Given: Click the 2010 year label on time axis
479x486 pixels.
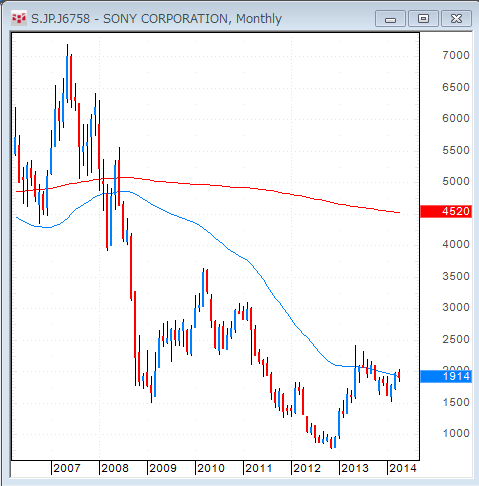Looking at the screenshot, I should tap(211, 468).
